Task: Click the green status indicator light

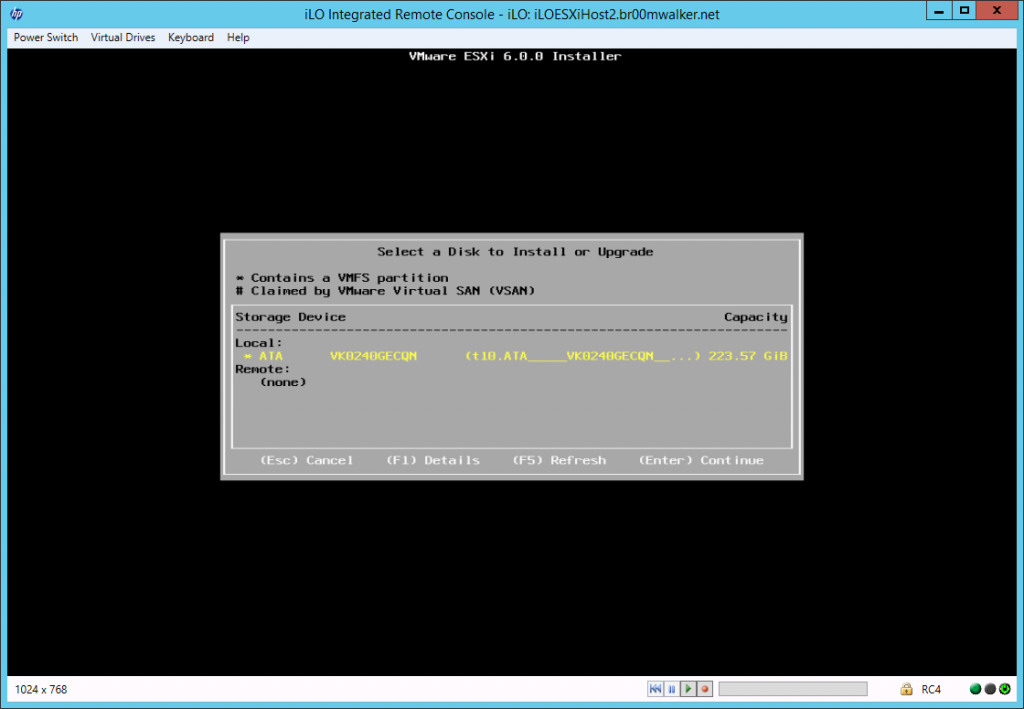Action: pos(976,689)
